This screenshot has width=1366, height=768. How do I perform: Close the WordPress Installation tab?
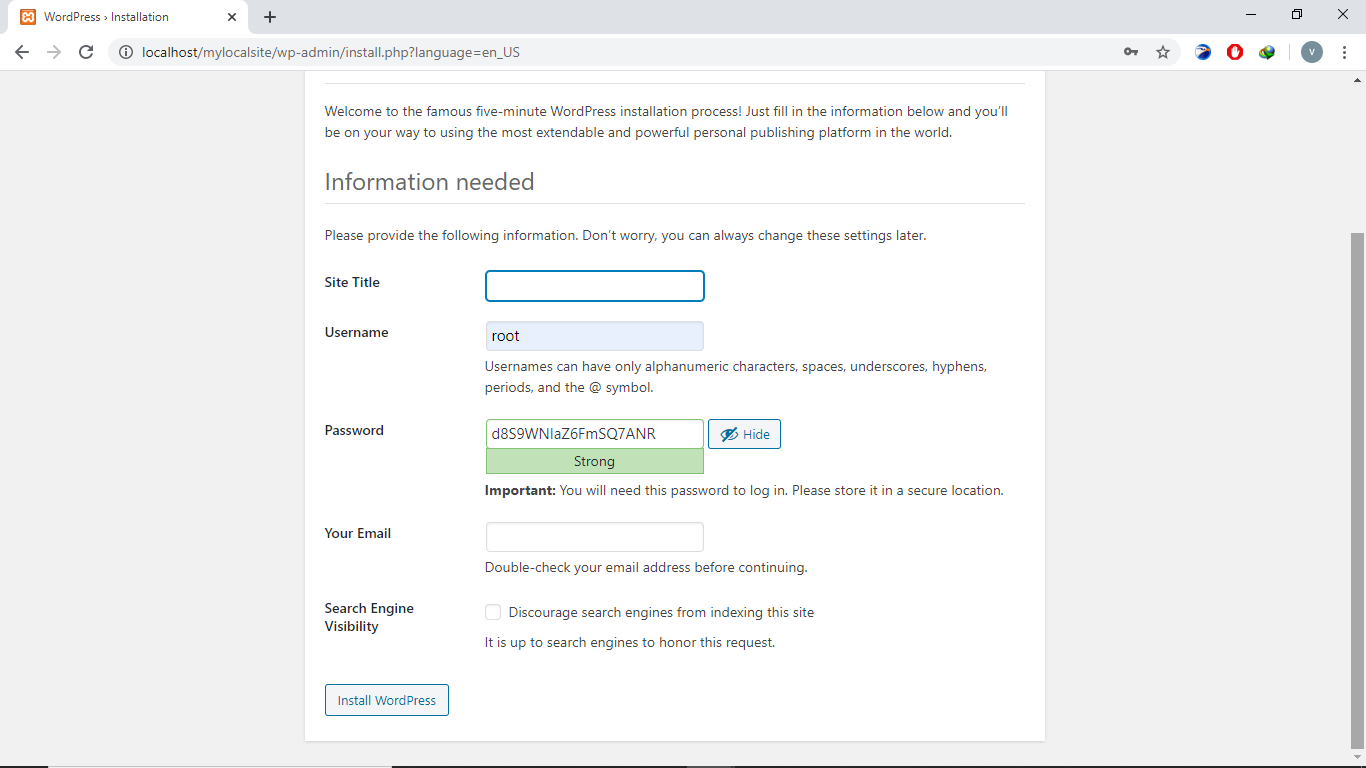232,17
